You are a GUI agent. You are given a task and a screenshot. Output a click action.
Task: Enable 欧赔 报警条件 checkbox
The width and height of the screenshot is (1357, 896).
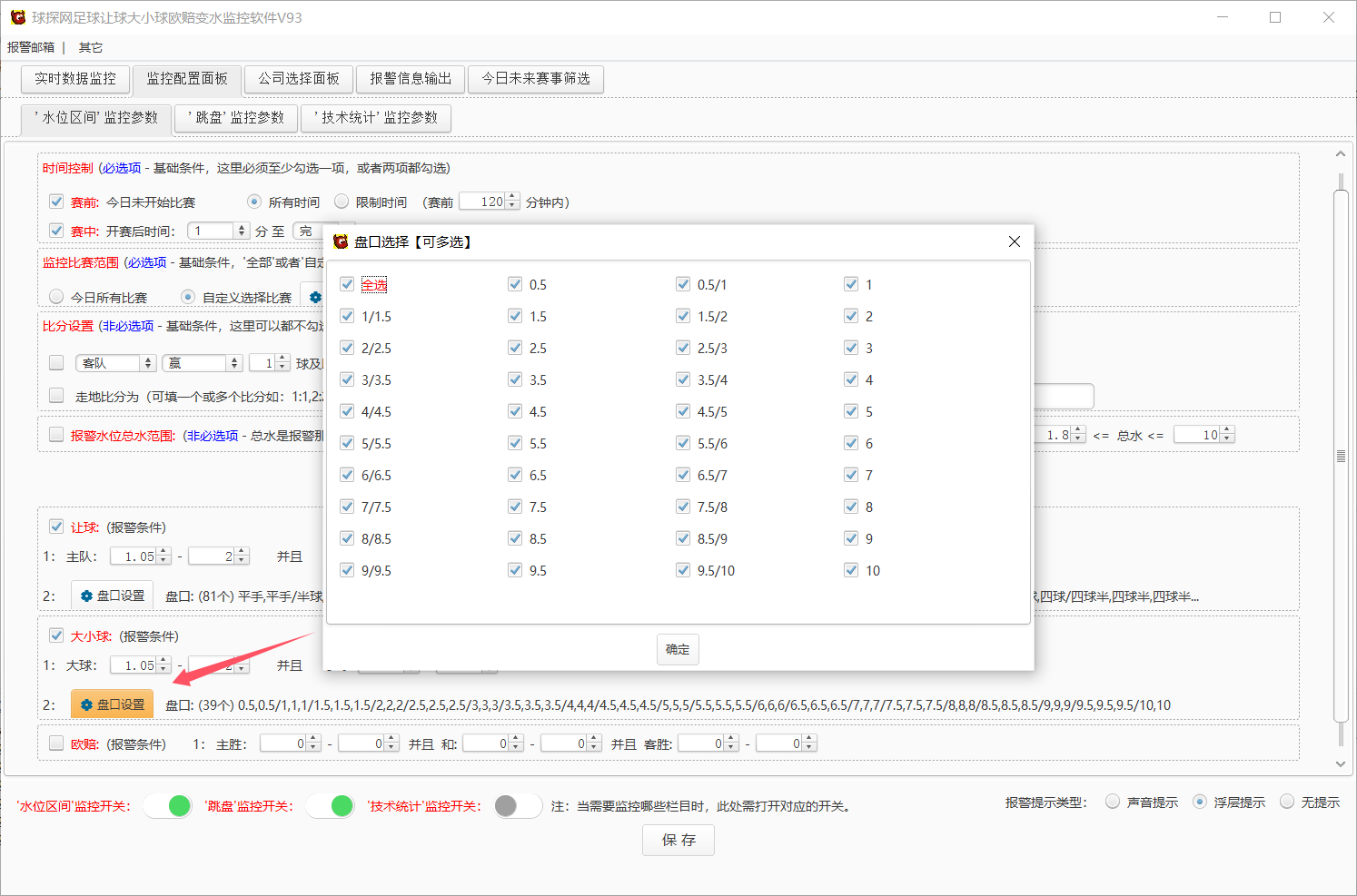56,743
